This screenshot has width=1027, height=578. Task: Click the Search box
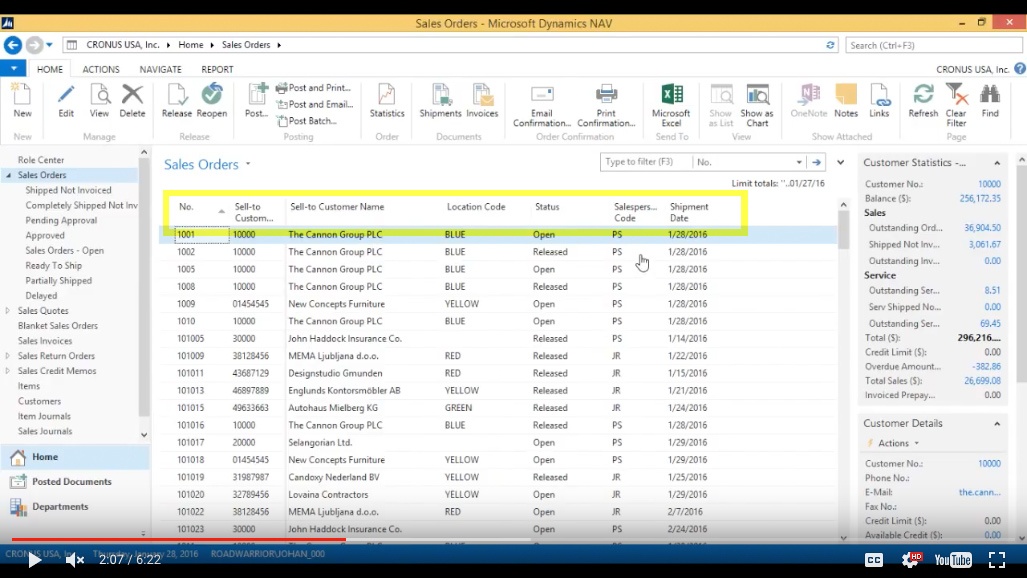(x=934, y=45)
